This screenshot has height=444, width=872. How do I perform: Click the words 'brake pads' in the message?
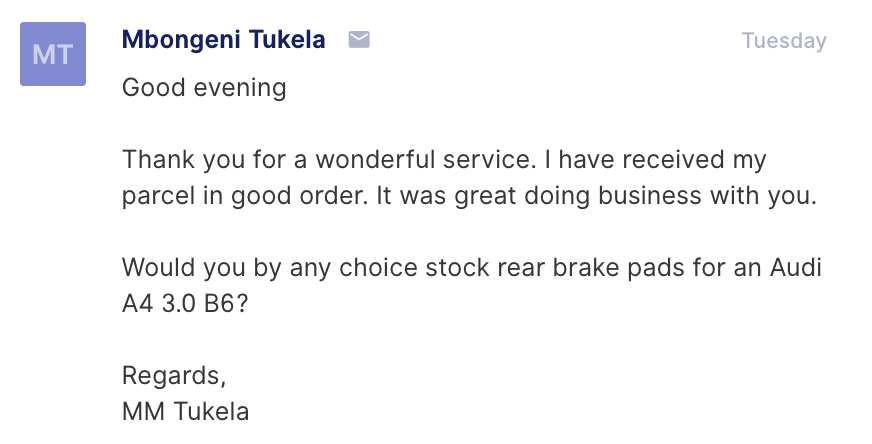pyautogui.click(x=618, y=268)
